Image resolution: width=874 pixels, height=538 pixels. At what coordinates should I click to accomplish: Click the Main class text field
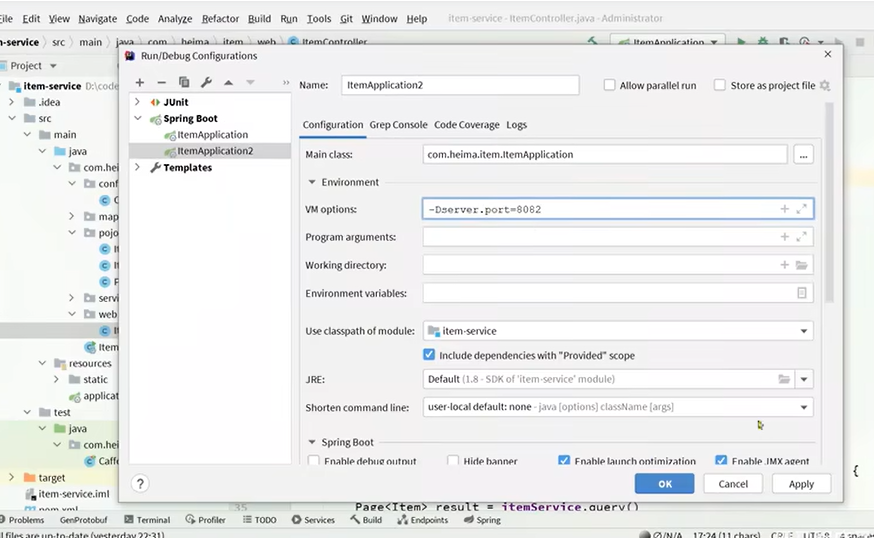(605, 155)
